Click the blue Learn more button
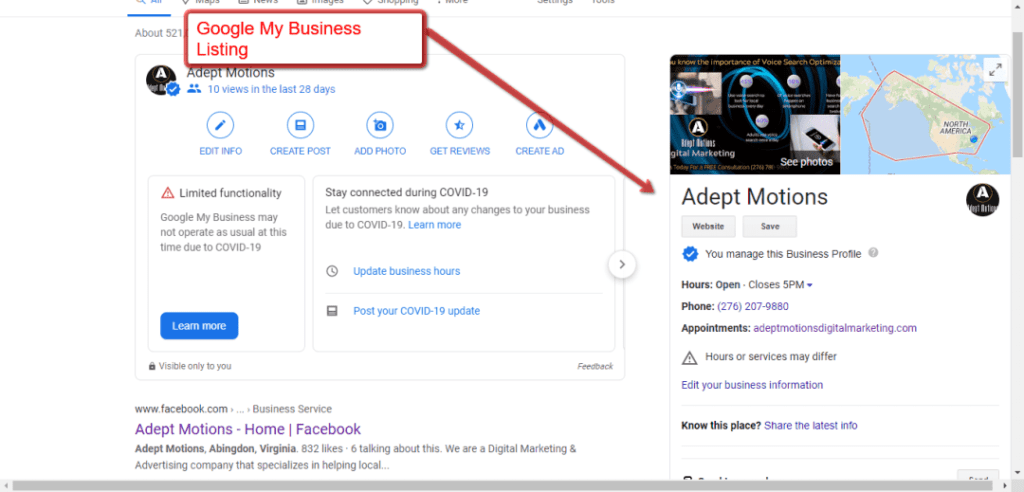The width and height of the screenshot is (1024, 492). coord(199,325)
